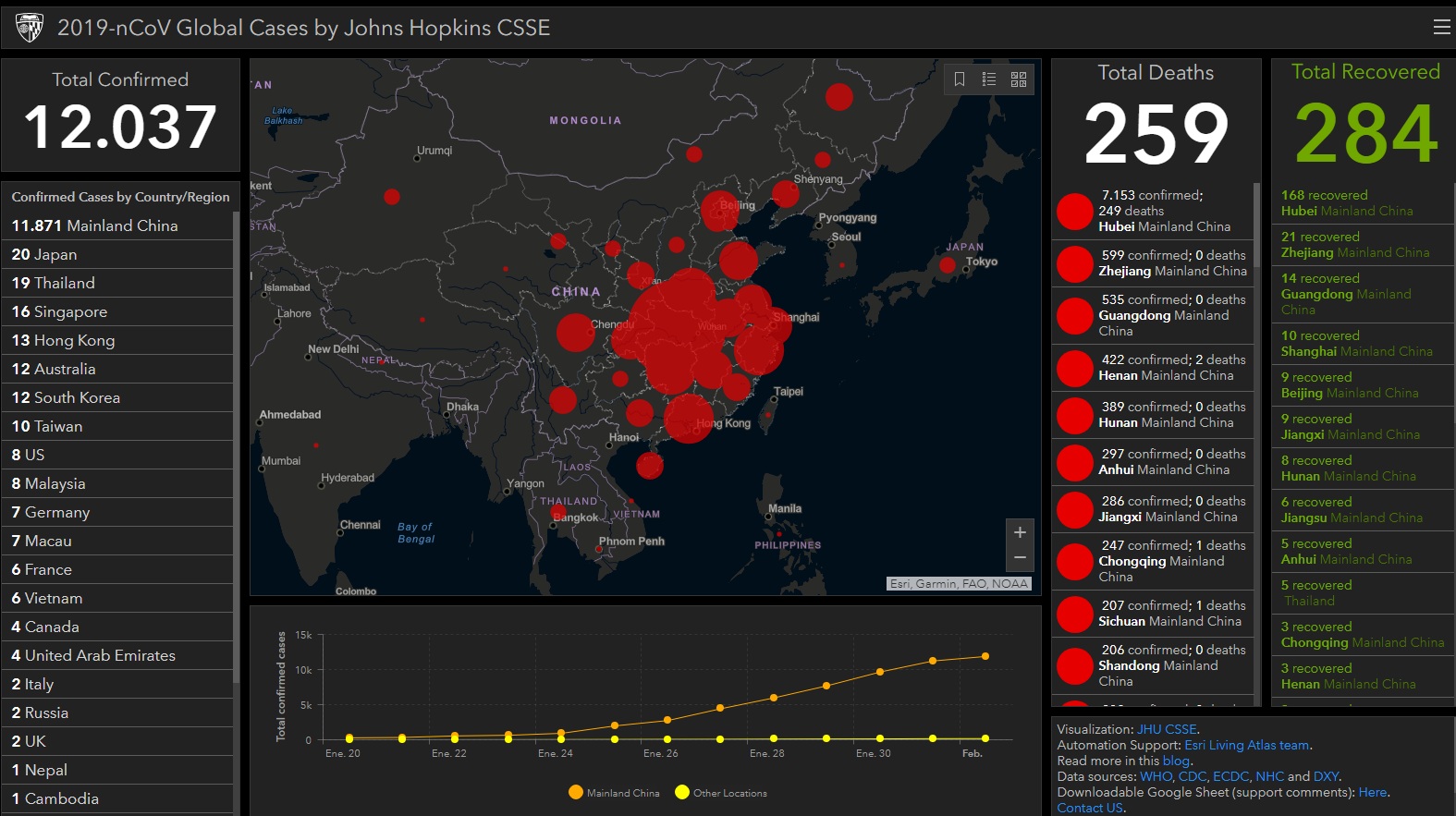The width and height of the screenshot is (1456, 816).
Task: Open the hamburger menu at top right
Action: click(1441, 28)
